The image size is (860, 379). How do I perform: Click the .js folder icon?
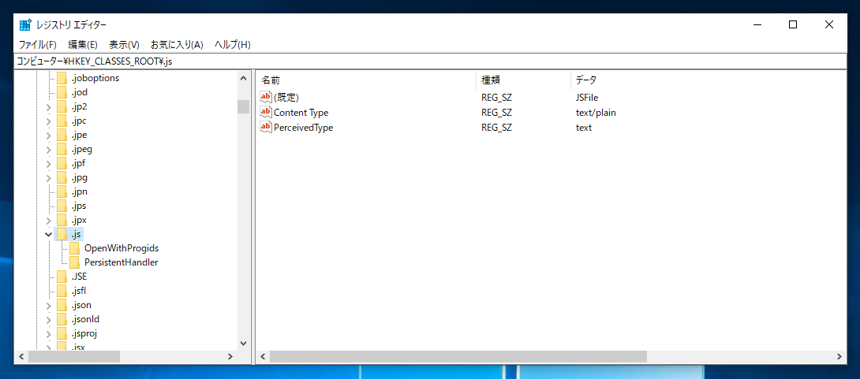[61, 234]
